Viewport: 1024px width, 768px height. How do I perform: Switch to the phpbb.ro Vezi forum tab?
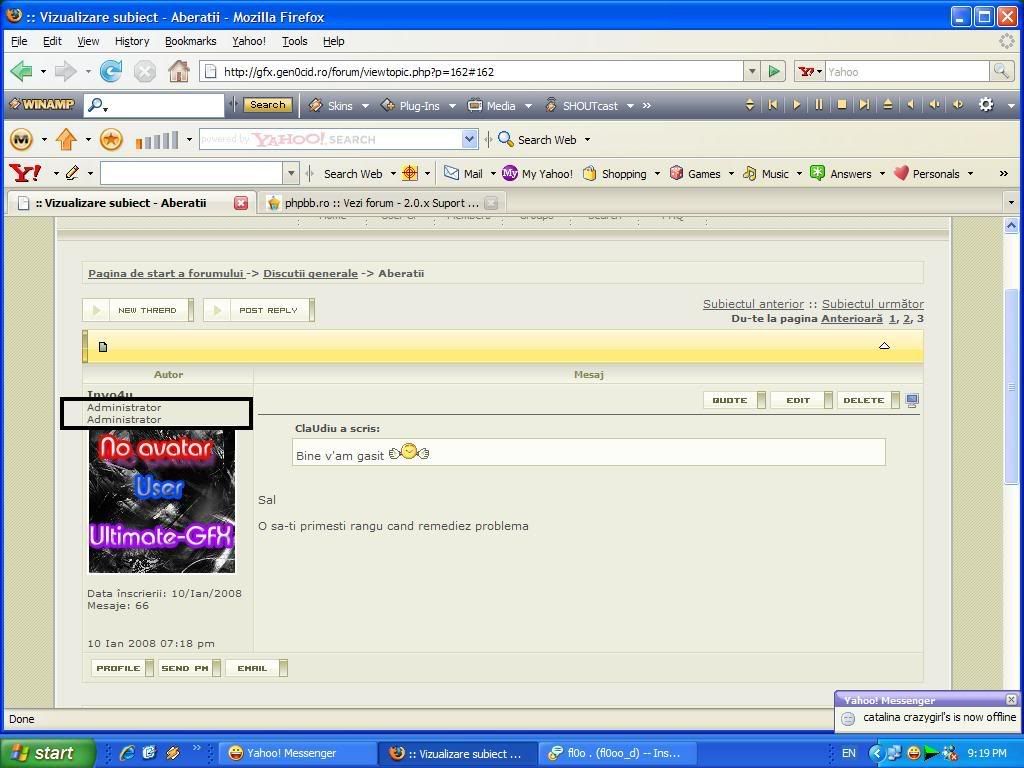383,203
